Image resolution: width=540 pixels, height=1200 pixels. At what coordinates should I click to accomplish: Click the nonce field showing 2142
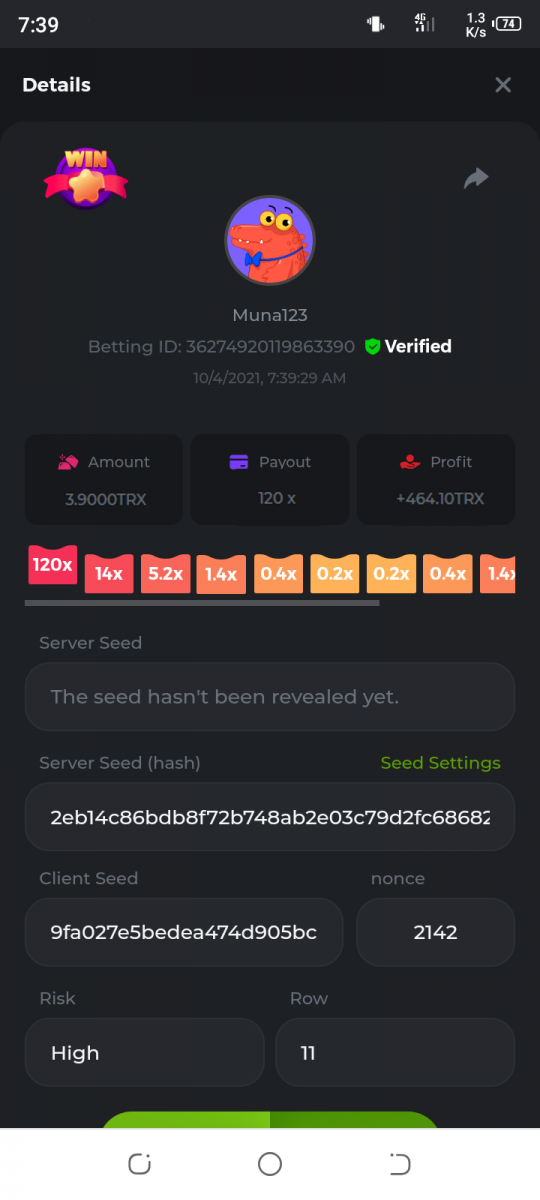pos(436,932)
